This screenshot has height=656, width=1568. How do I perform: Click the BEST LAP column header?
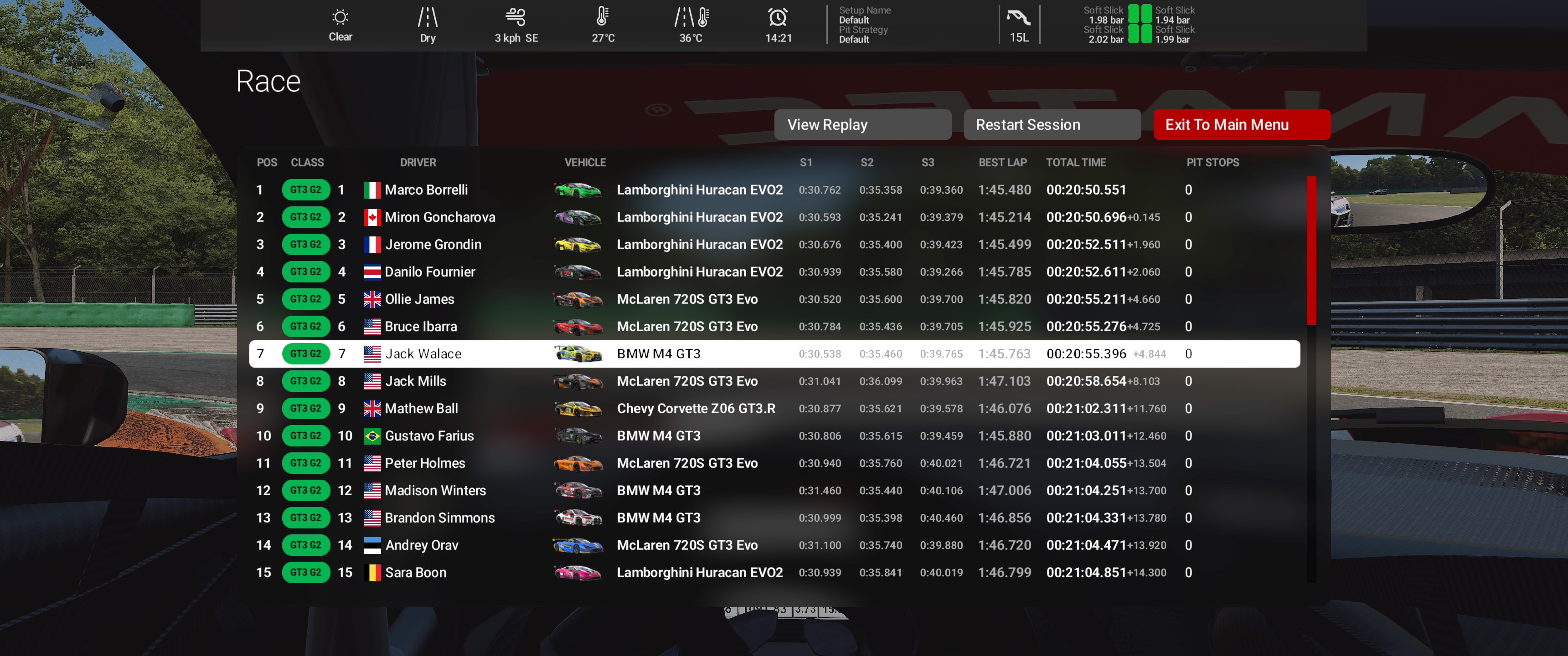point(1002,163)
